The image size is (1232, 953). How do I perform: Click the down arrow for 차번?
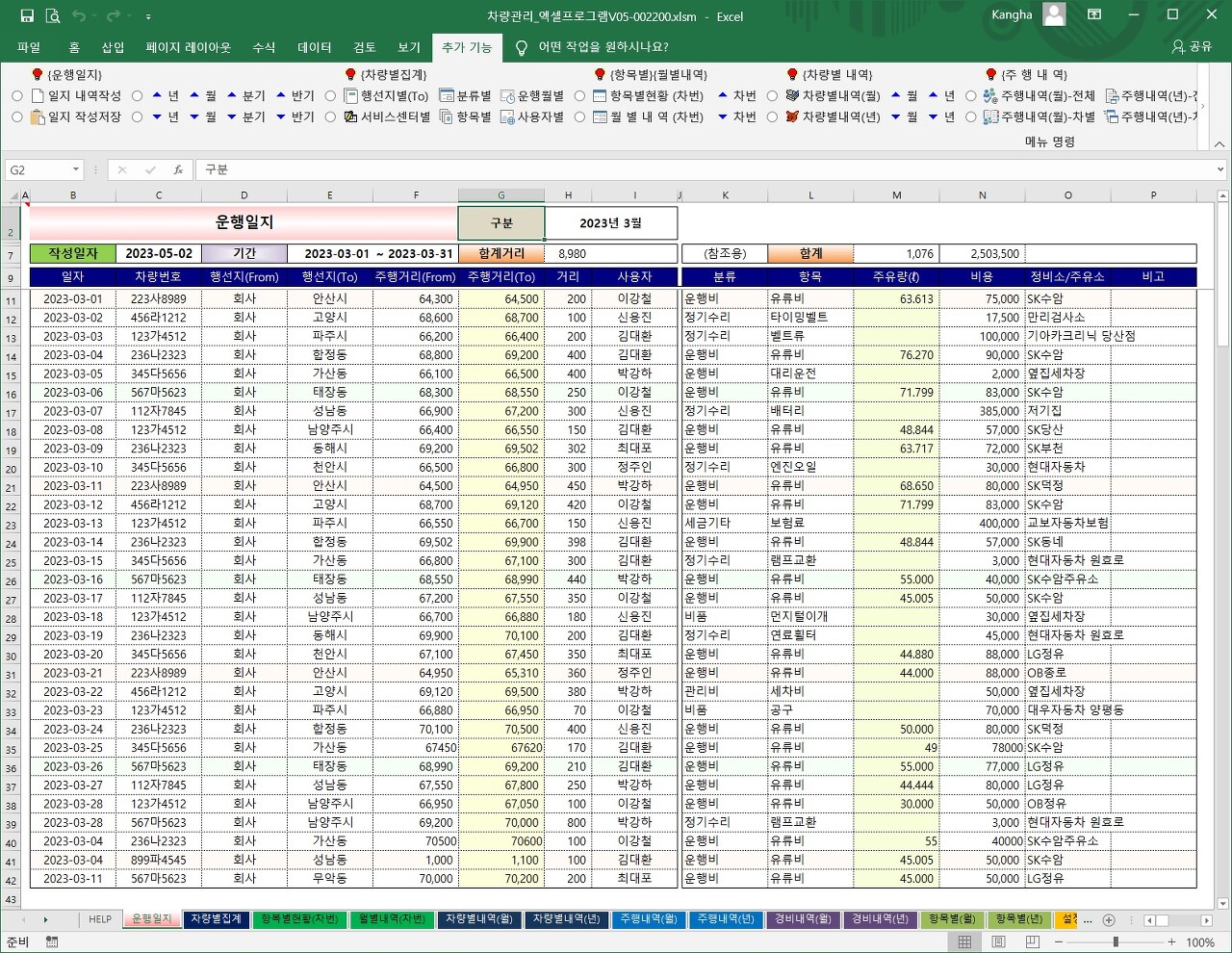723,116
